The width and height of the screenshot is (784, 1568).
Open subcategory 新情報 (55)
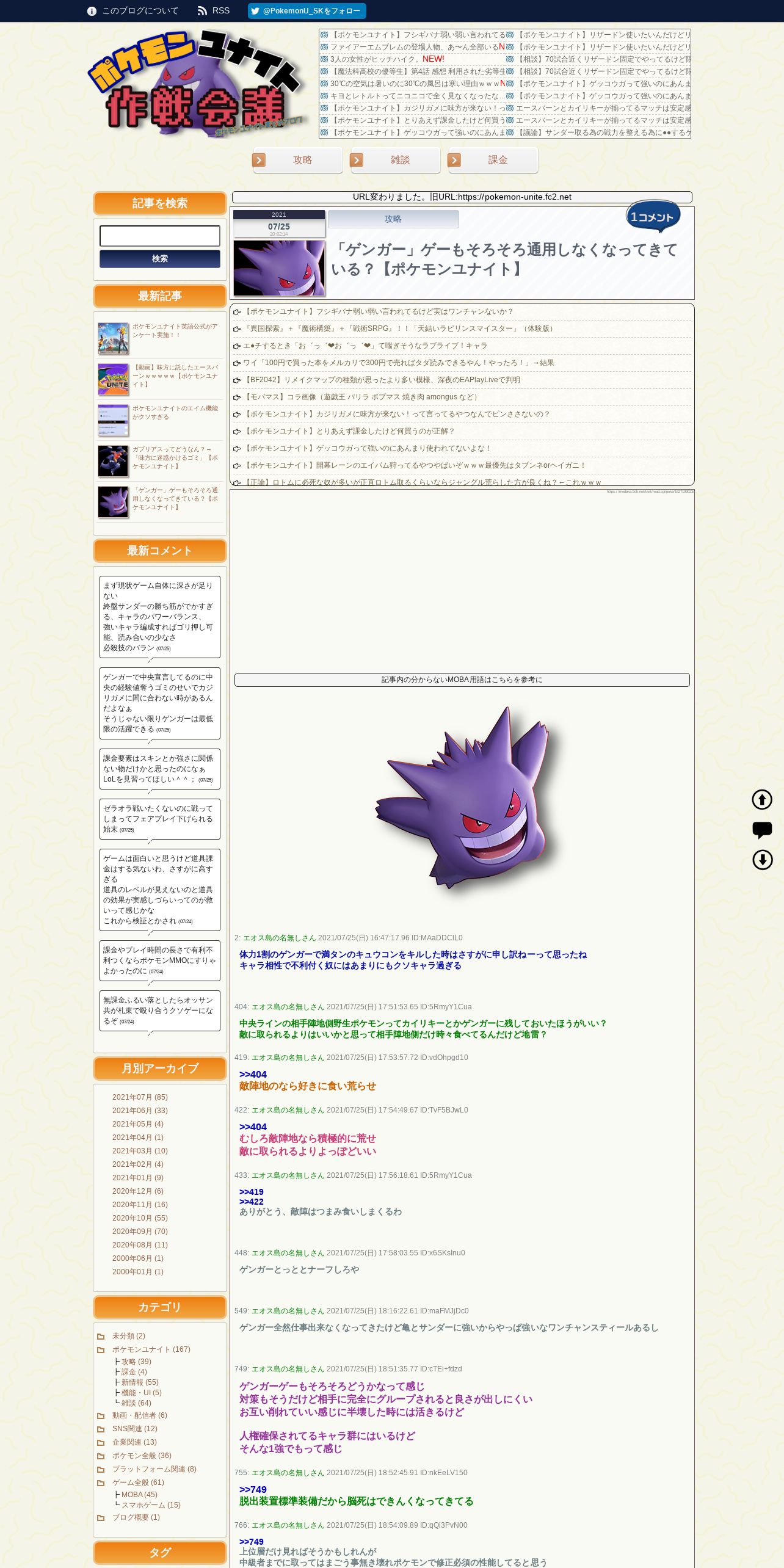pos(140,1382)
